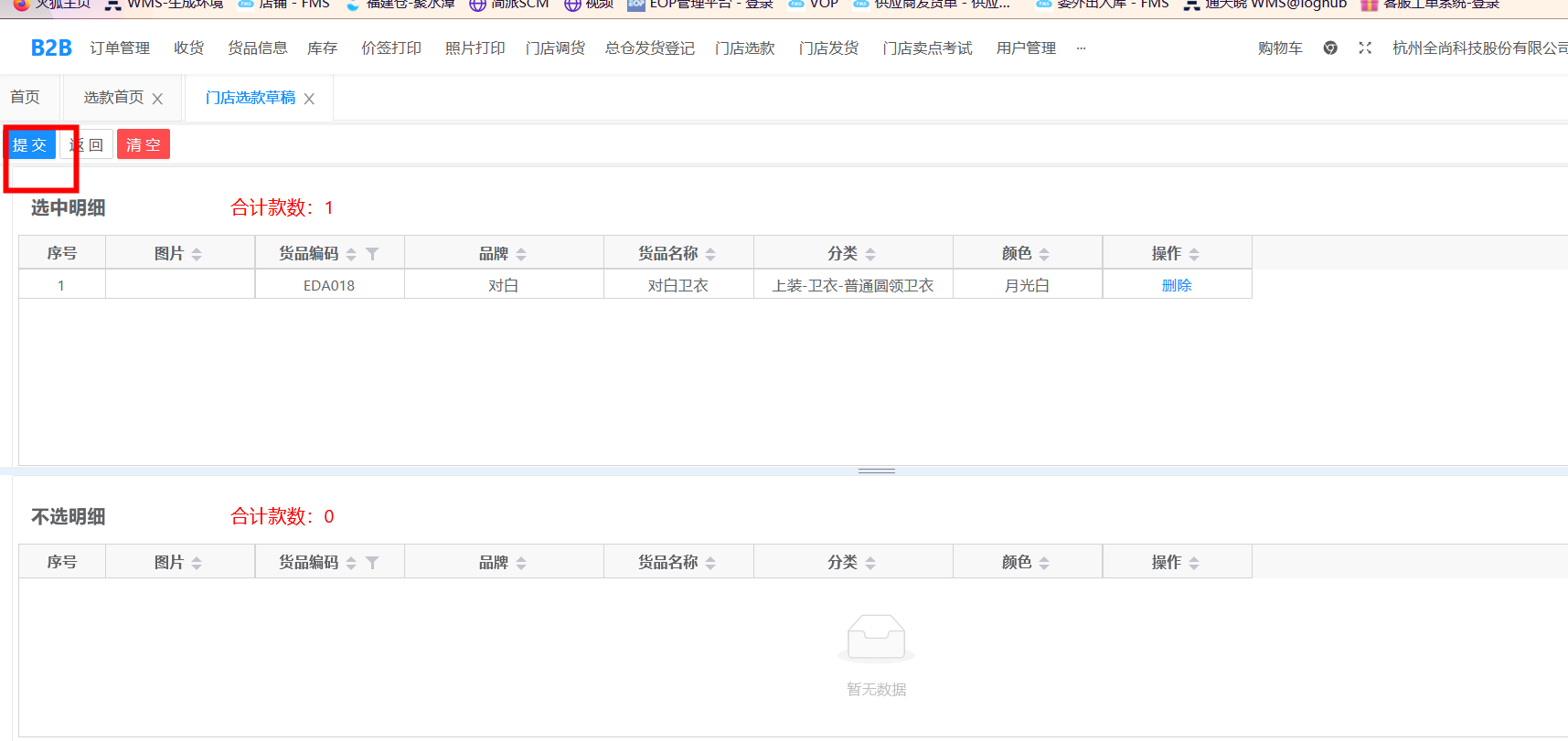
Task: Close the 选款首页 tab
Action: (157, 99)
